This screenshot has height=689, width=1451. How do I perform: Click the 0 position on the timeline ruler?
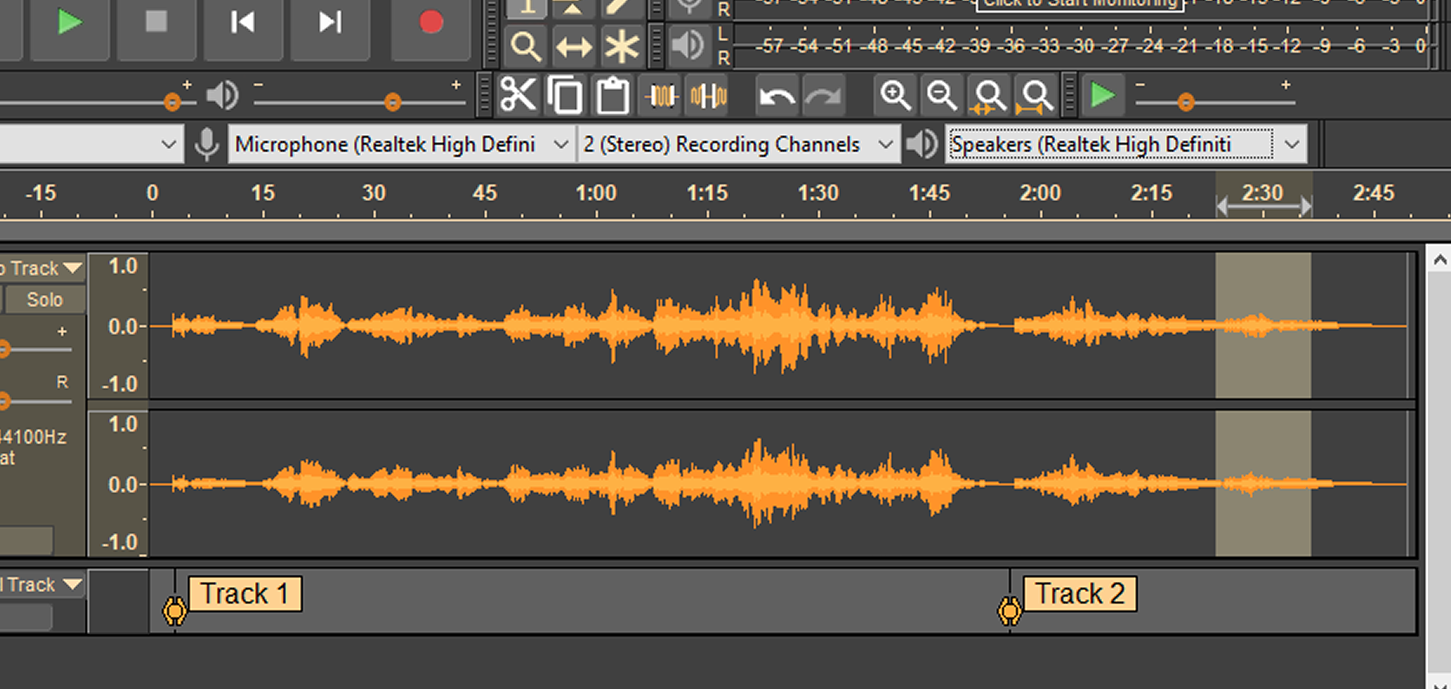pyautogui.click(x=152, y=193)
